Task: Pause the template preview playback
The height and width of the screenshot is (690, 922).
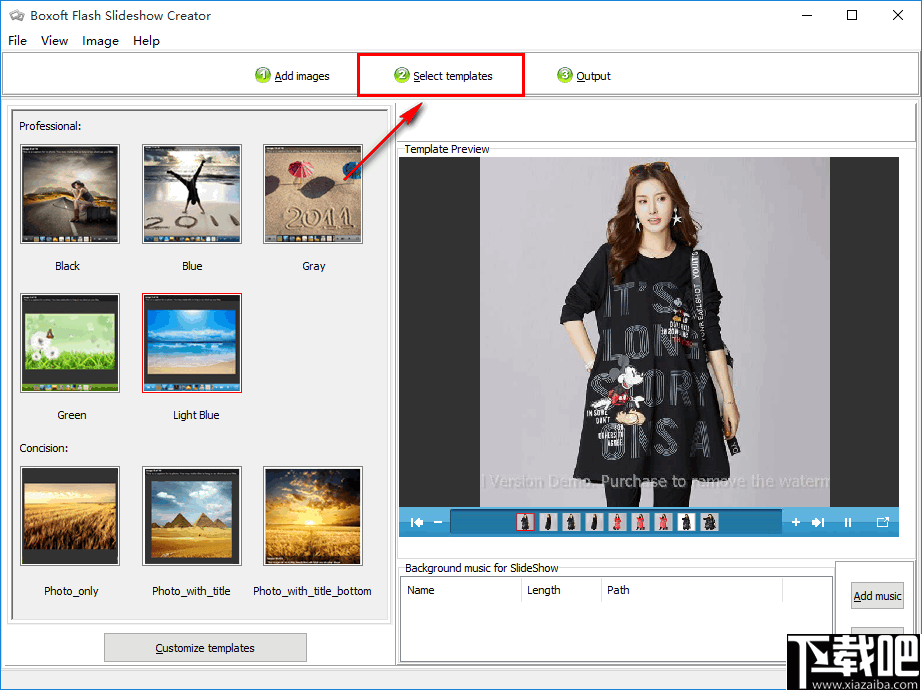Action: click(x=848, y=522)
